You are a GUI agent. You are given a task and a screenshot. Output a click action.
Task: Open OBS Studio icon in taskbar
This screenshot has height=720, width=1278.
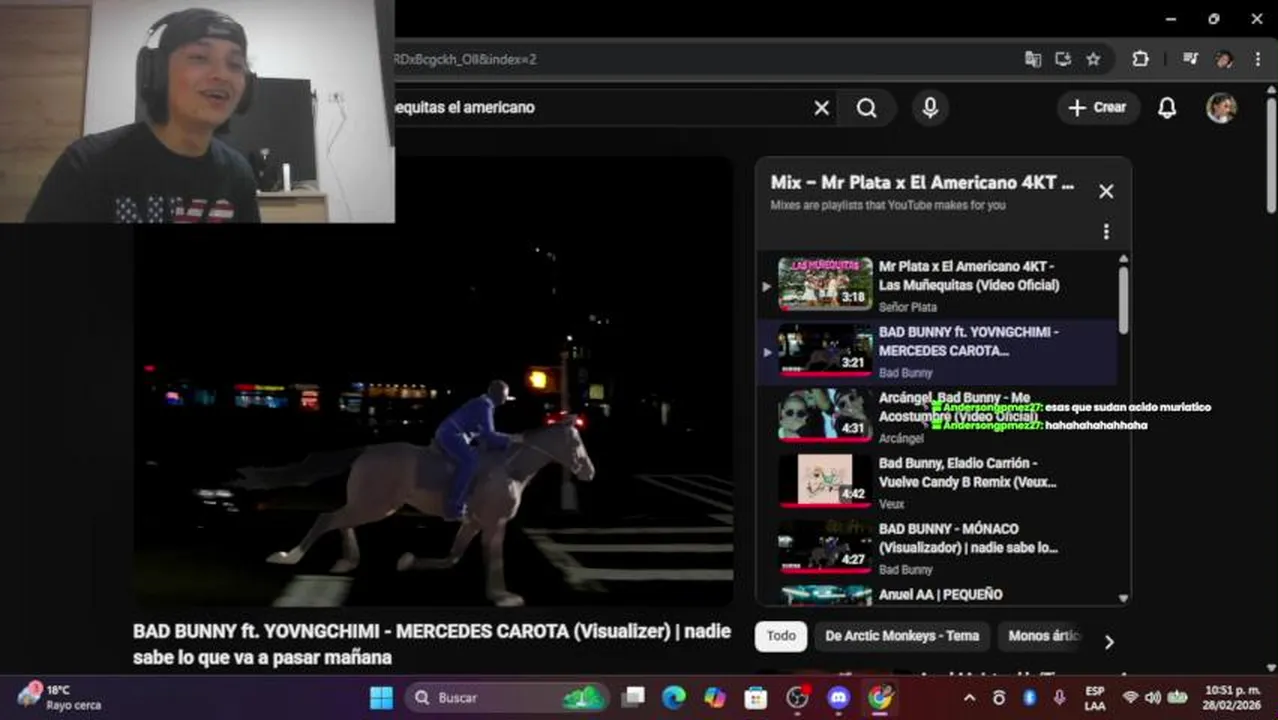click(797, 697)
